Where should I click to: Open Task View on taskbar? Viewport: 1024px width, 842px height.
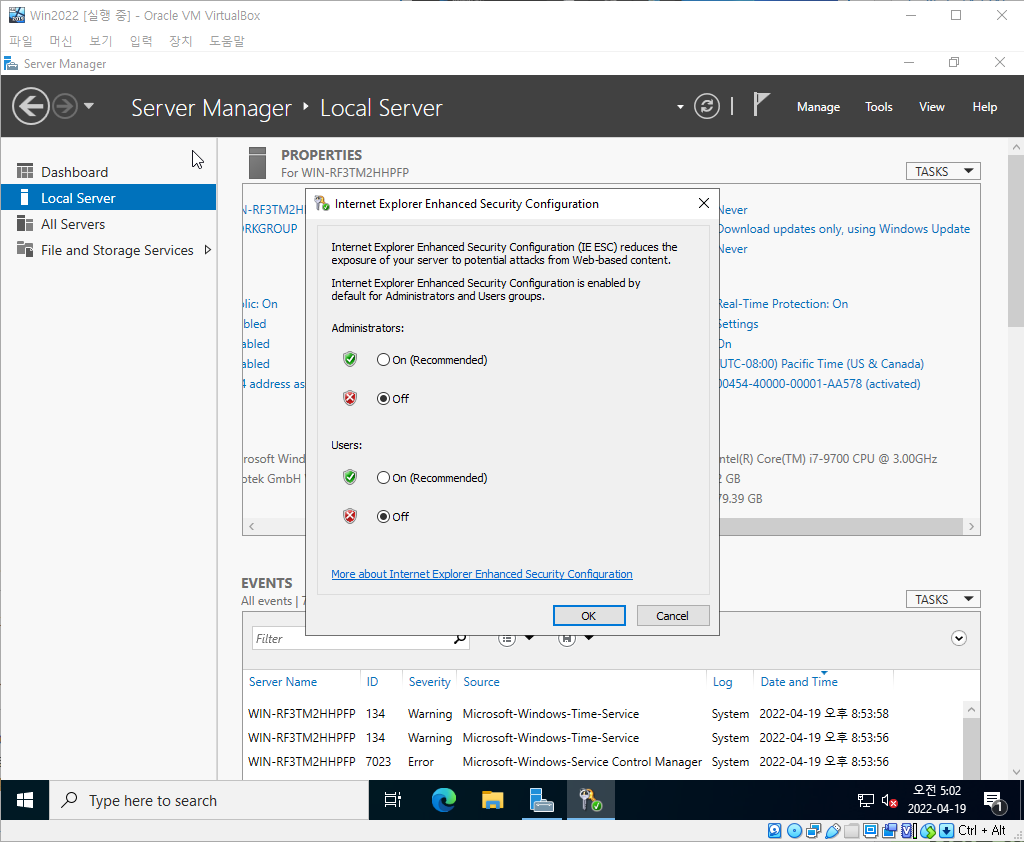tap(392, 800)
